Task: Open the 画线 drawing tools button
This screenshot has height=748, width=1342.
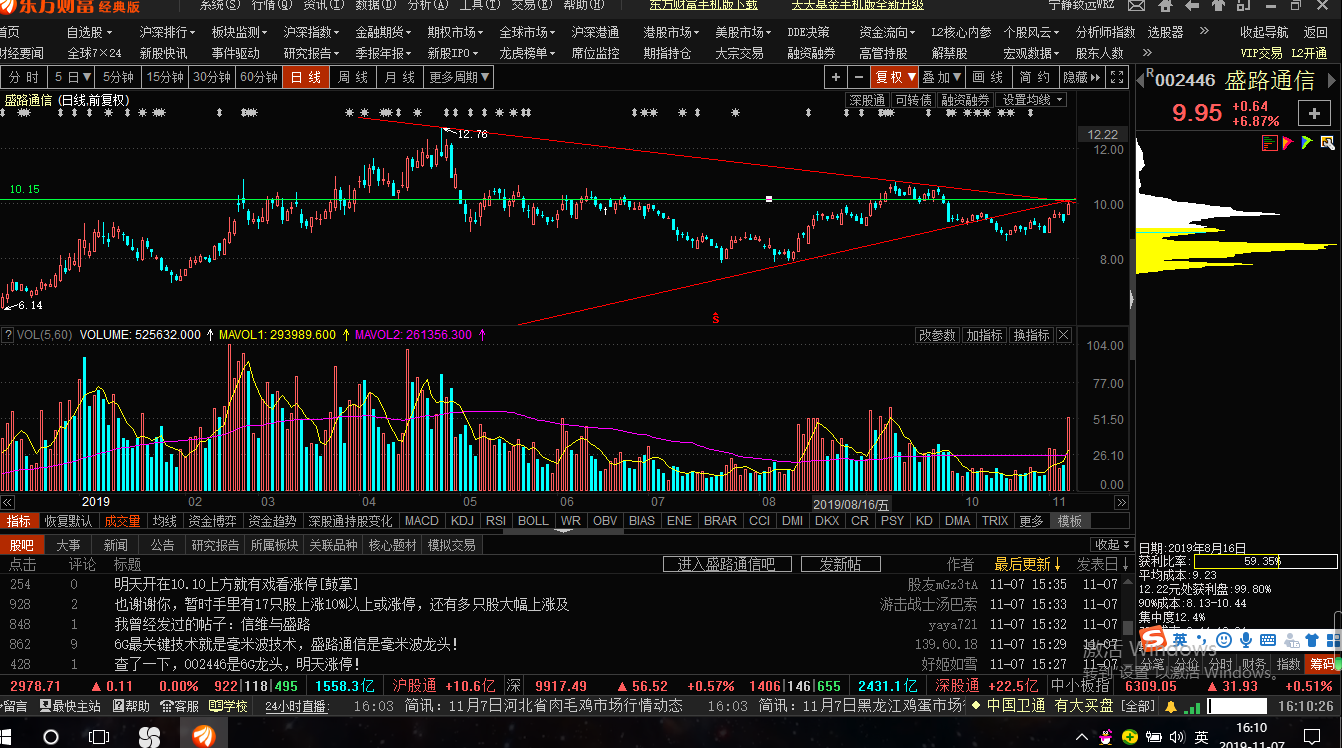Action: click(988, 77)
